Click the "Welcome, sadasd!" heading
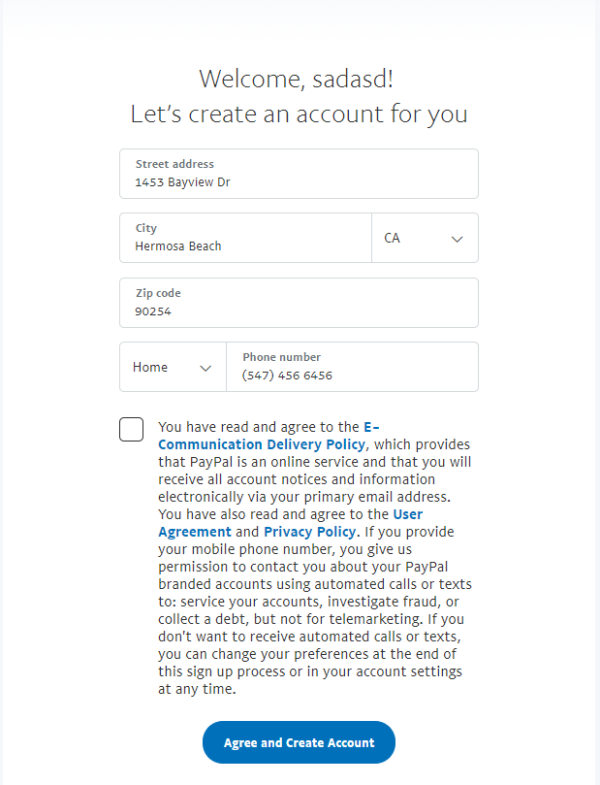Image resolution: width=600 pixels, height=785 pixels. point(299,79)
